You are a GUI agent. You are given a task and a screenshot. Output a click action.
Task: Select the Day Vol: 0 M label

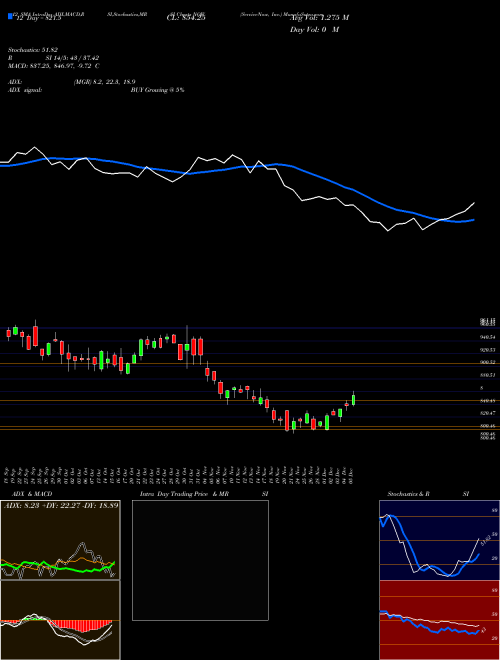(314, 30)
